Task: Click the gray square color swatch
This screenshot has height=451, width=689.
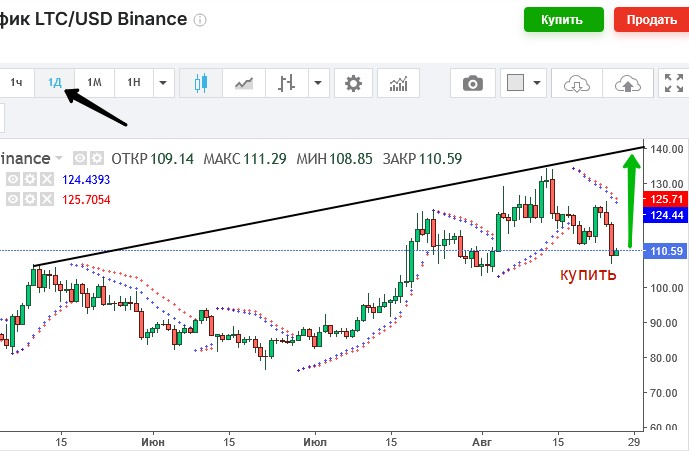Action: pyautogui.click(x=515, y=83)
